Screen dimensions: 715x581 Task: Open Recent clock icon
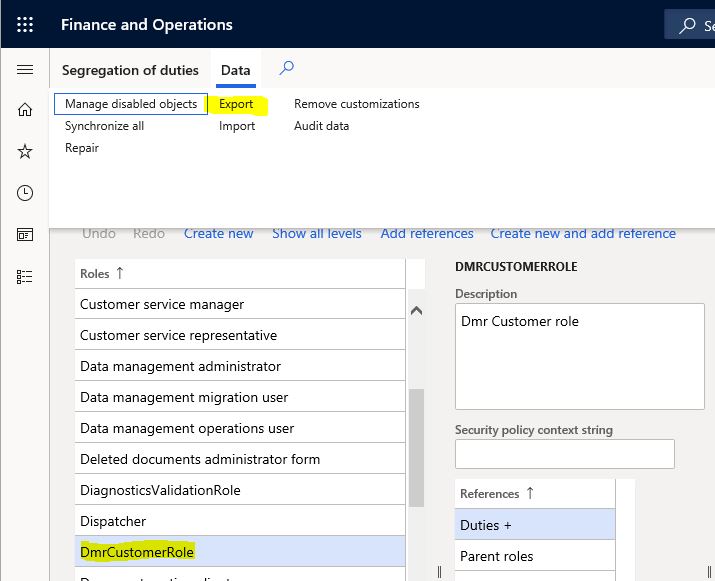[x=25, y=193]
